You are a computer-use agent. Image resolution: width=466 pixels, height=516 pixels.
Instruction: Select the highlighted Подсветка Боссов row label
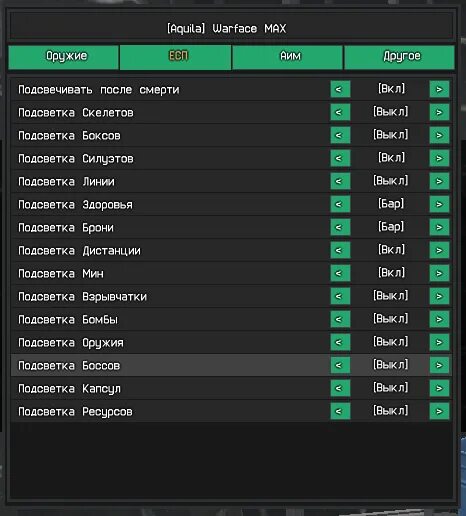[x=69, y=366]
